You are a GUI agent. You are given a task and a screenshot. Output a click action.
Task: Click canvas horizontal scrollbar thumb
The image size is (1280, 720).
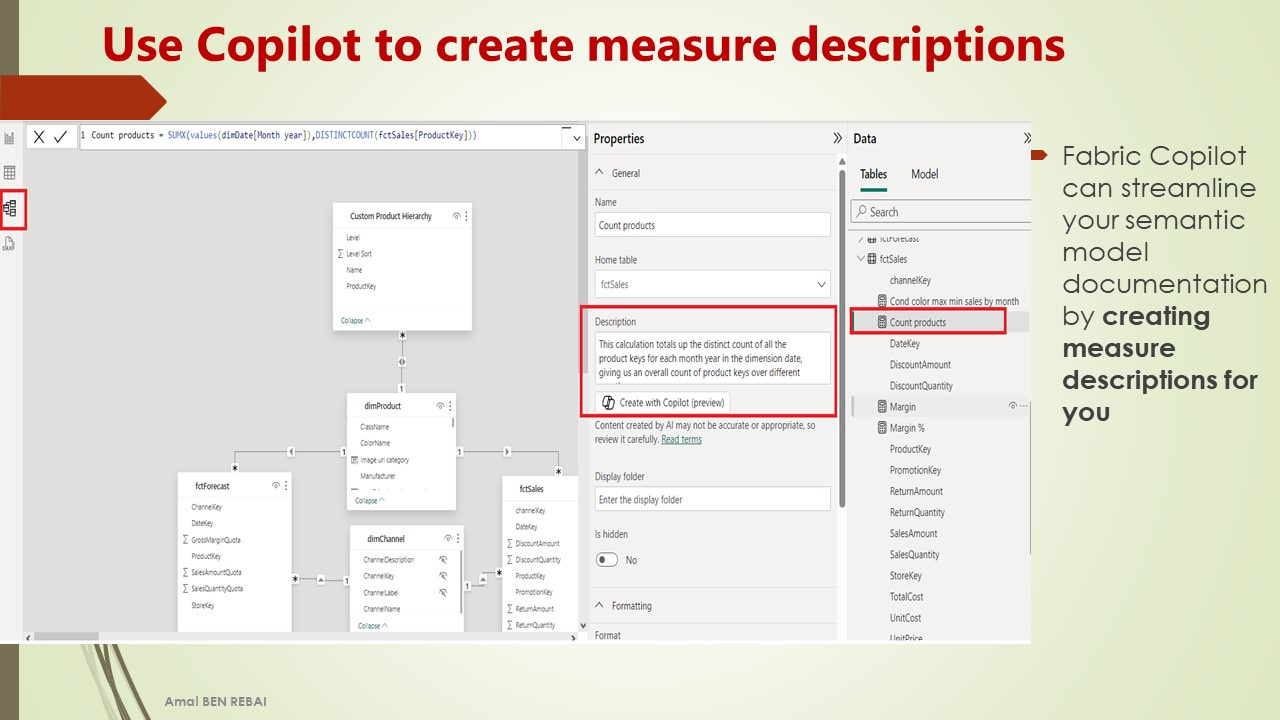pyautogui.click(x=67, y=636)
